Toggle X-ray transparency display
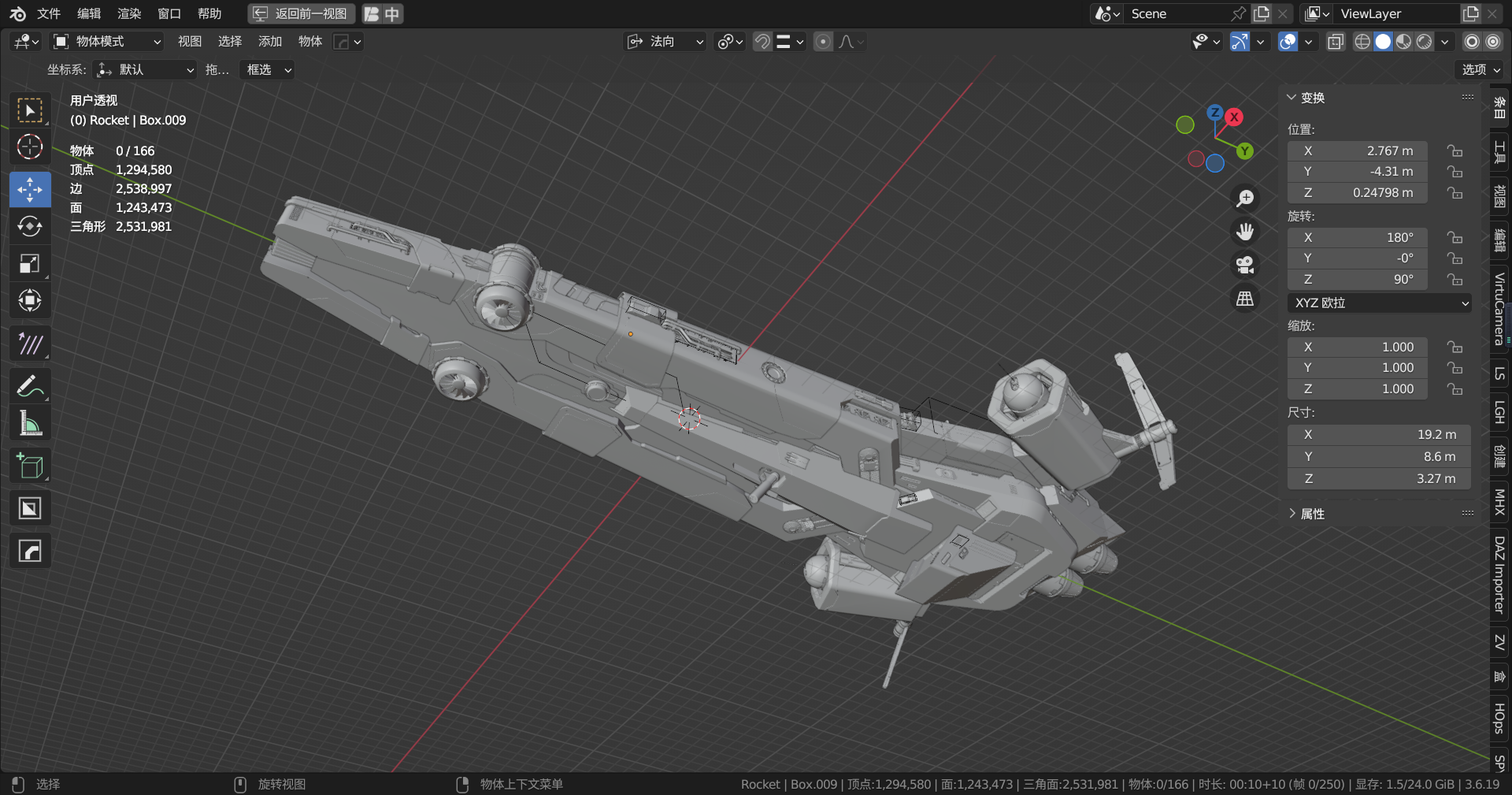Viewport: 1512px width, 795px height. [x=1335, y=42]
